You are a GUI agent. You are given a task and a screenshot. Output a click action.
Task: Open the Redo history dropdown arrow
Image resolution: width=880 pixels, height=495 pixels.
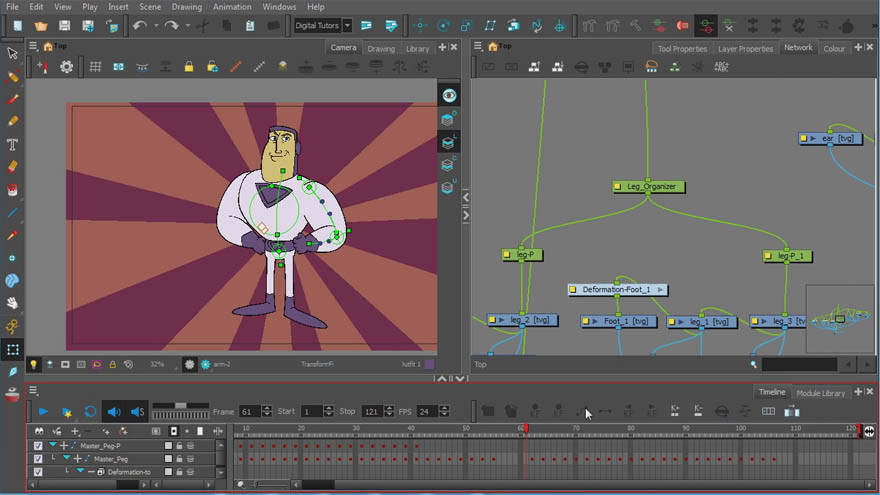pos(187,26)
